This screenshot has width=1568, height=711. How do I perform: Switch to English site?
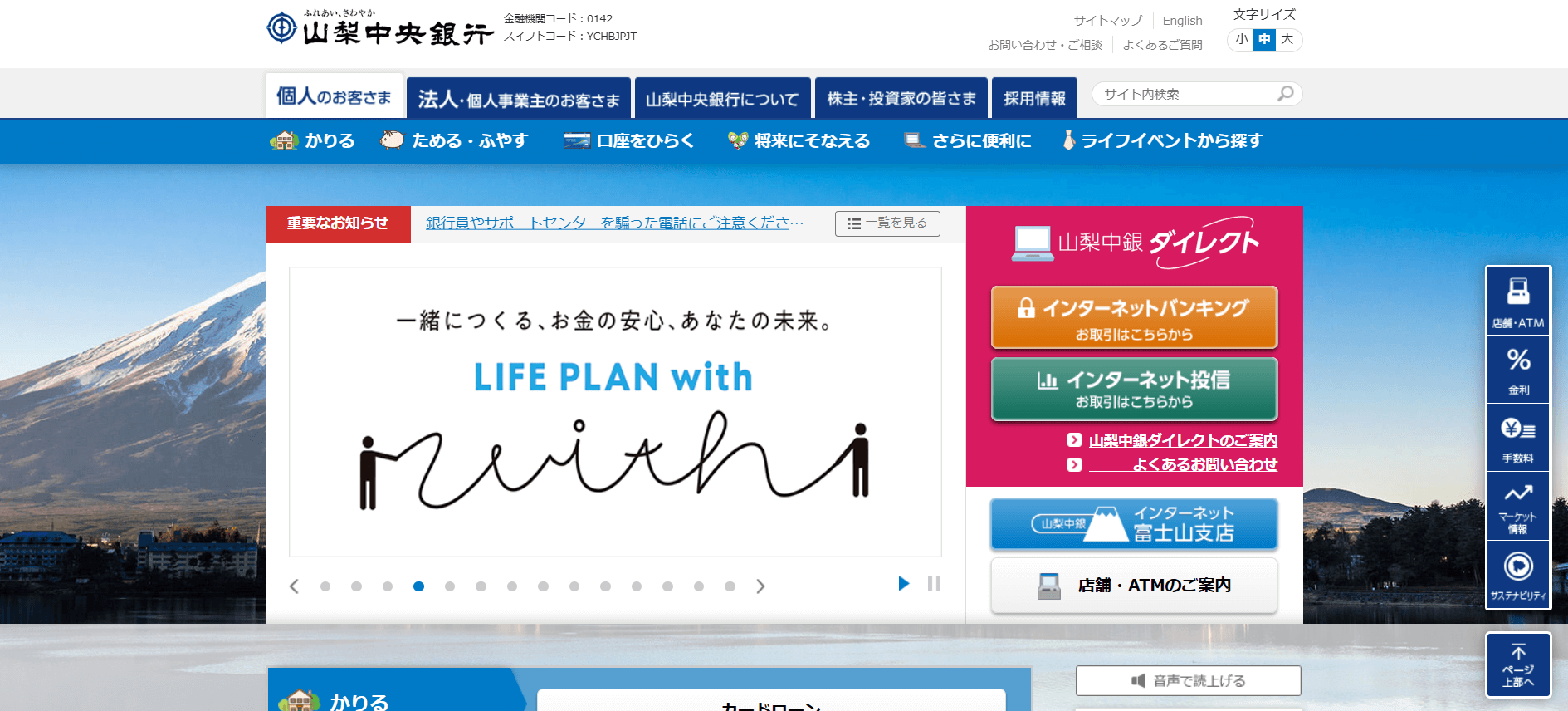1182,21
